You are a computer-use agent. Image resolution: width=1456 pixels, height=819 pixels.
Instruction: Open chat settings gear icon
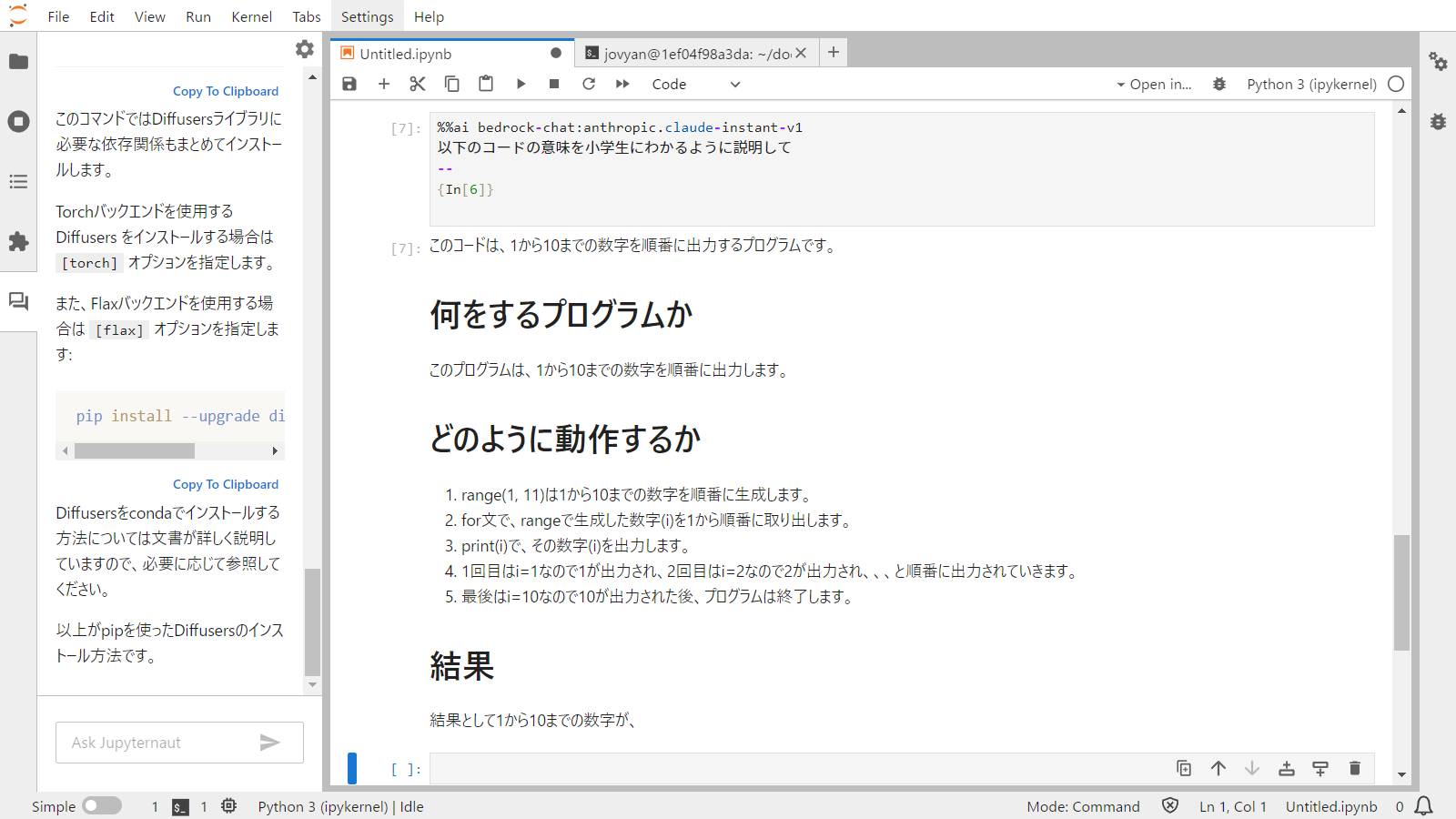[305, 49]
